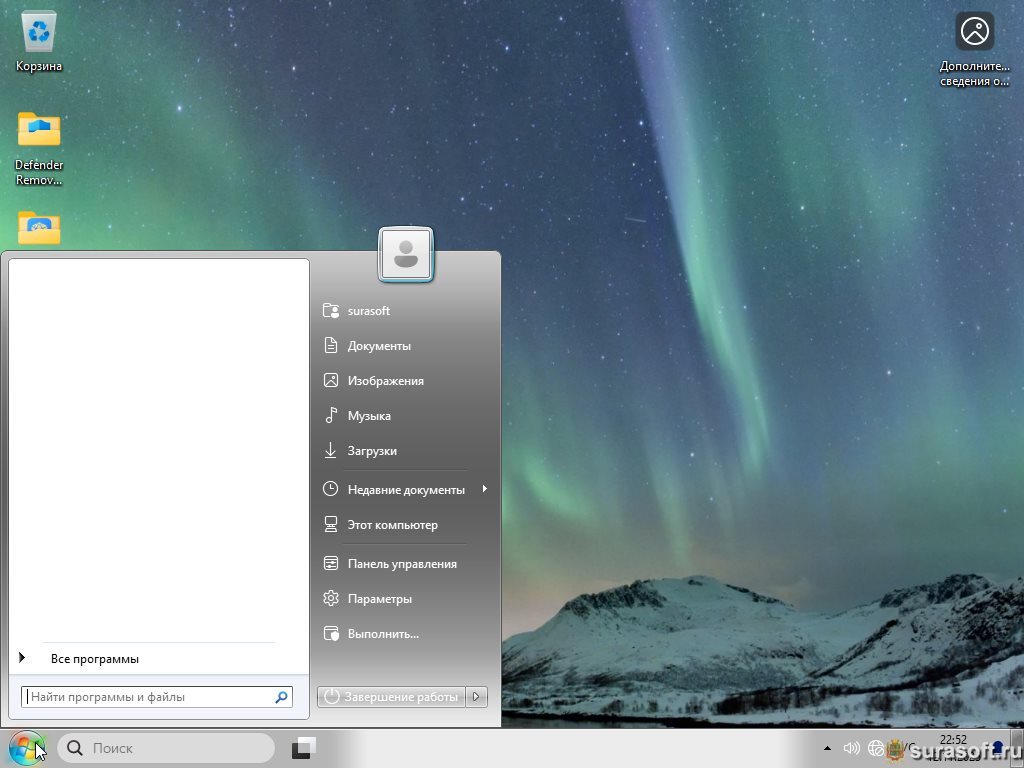
Task: Click the taskbar Поиск search box
Action: (x=166, y=748)
